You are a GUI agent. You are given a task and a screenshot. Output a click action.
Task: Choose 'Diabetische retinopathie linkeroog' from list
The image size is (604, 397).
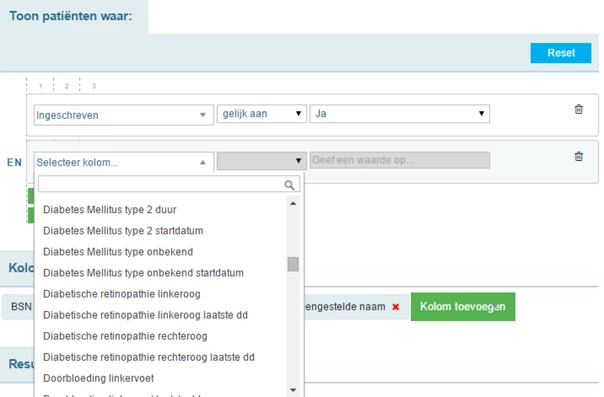coord(122,294)
